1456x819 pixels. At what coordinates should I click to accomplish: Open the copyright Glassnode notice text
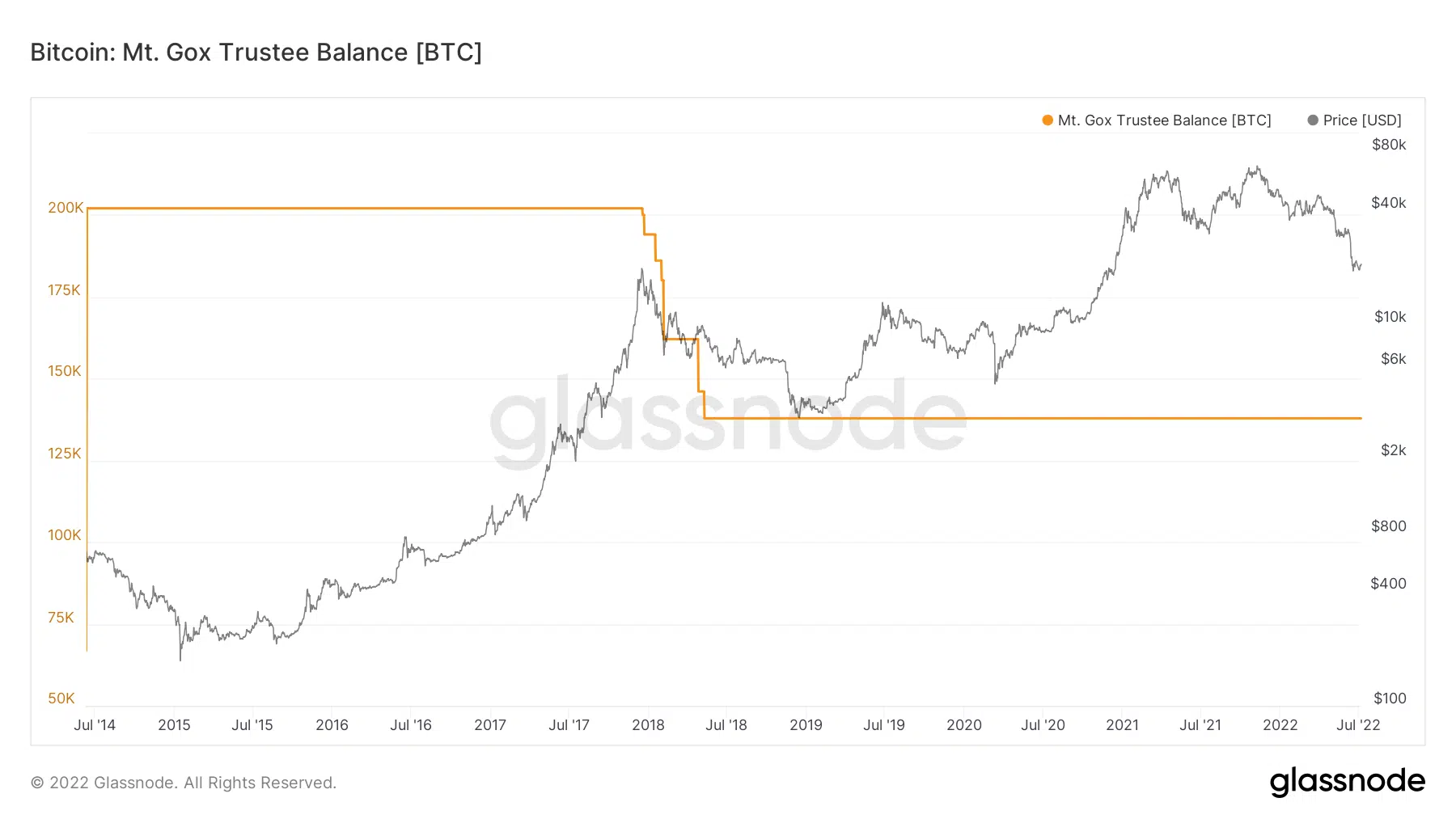point(184,783)
